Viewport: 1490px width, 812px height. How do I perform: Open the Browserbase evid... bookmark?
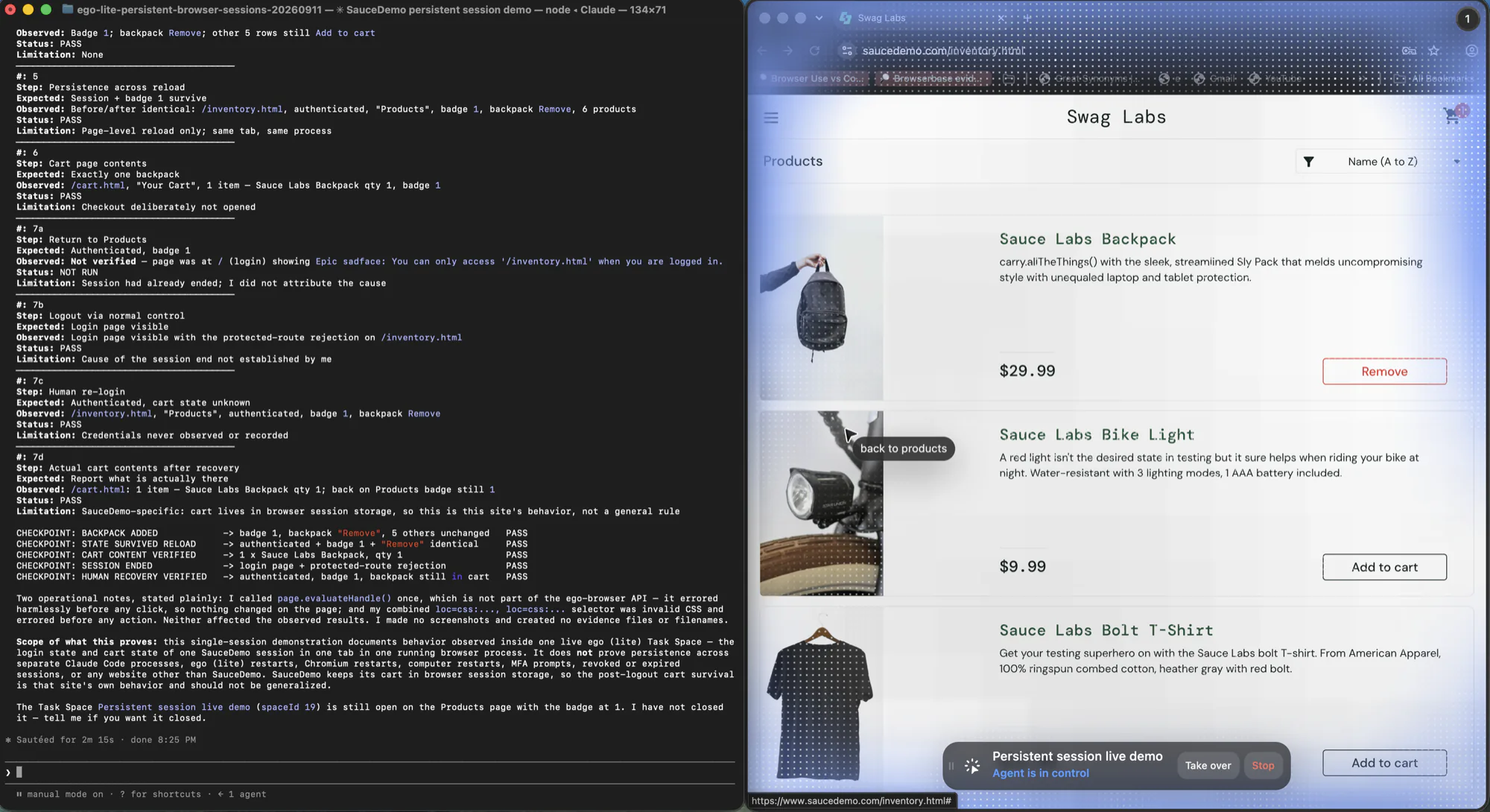pos(934,78)
